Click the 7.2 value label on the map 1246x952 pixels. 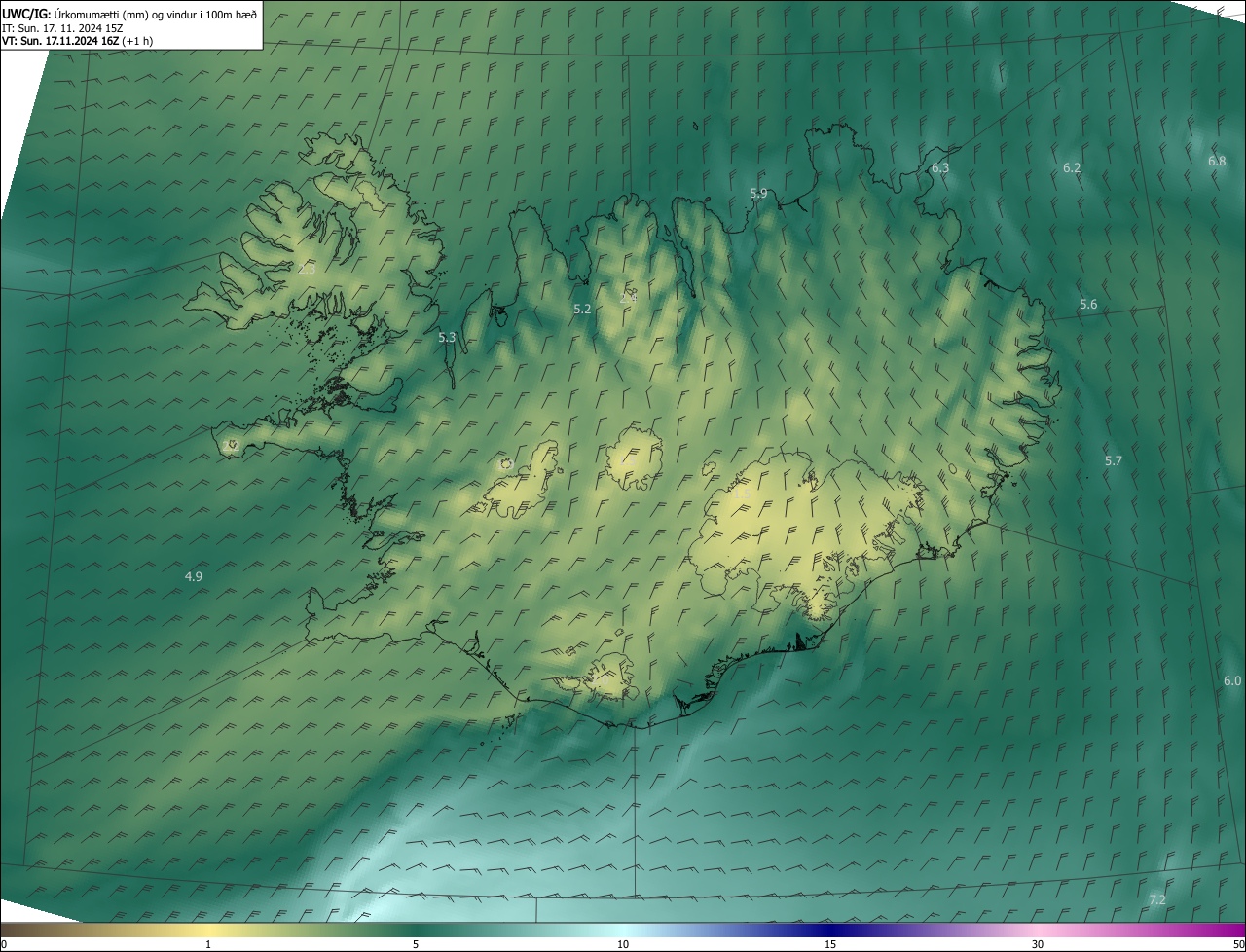click(x=1157, y=900)
